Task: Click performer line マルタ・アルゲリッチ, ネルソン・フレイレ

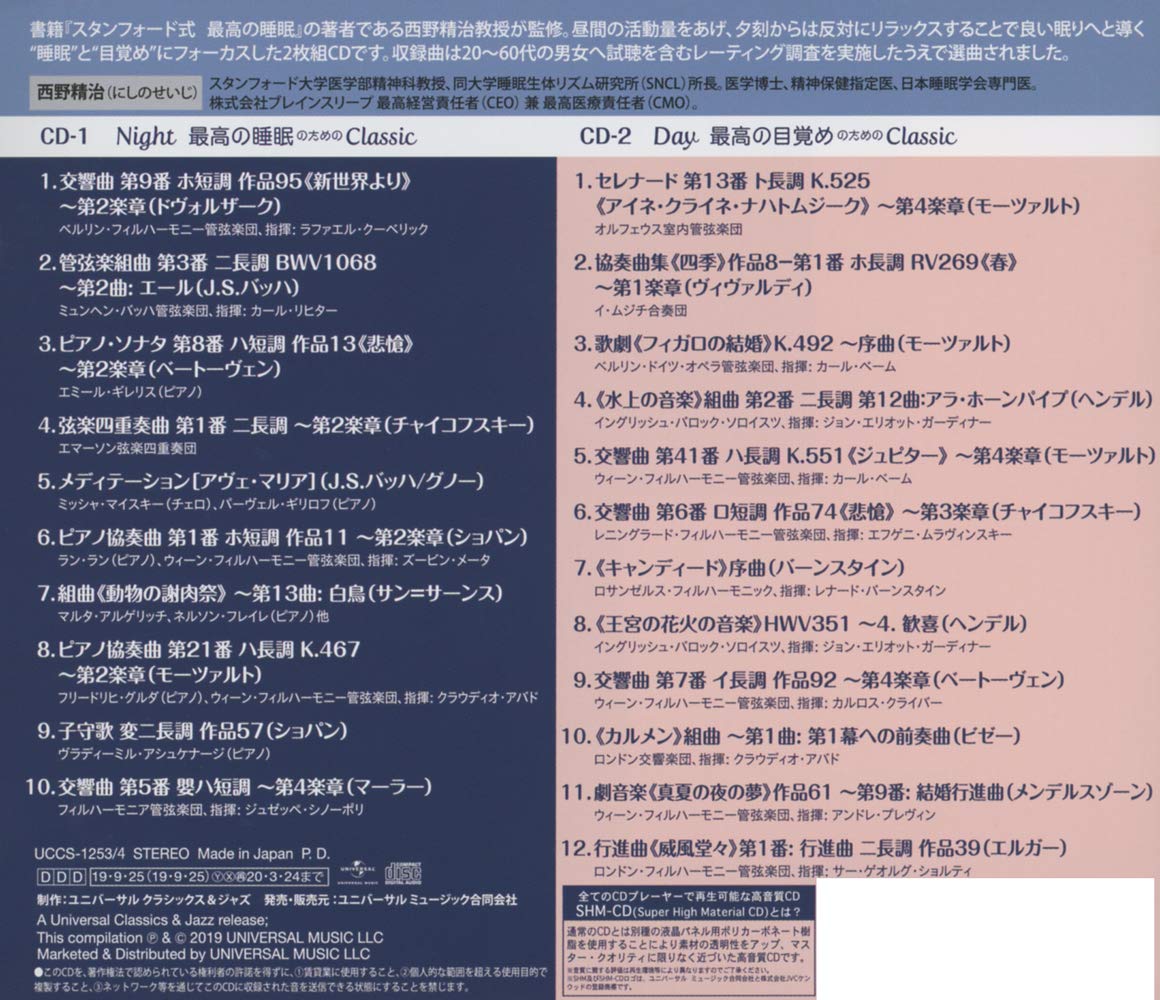Action: [193, 616]
